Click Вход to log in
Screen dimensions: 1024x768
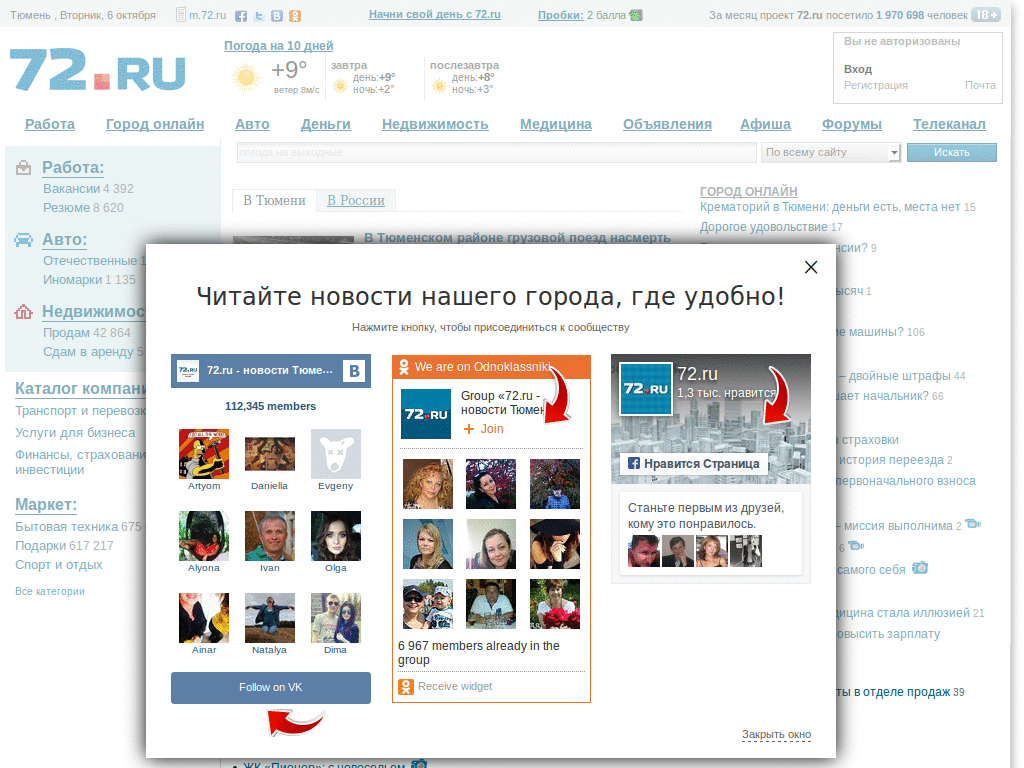857,69
